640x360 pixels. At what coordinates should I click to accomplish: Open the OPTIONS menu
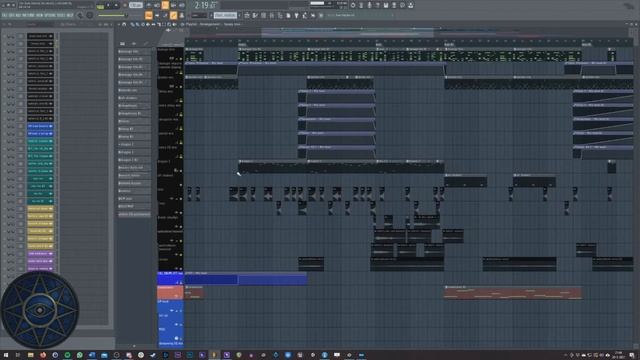[50, 15]
